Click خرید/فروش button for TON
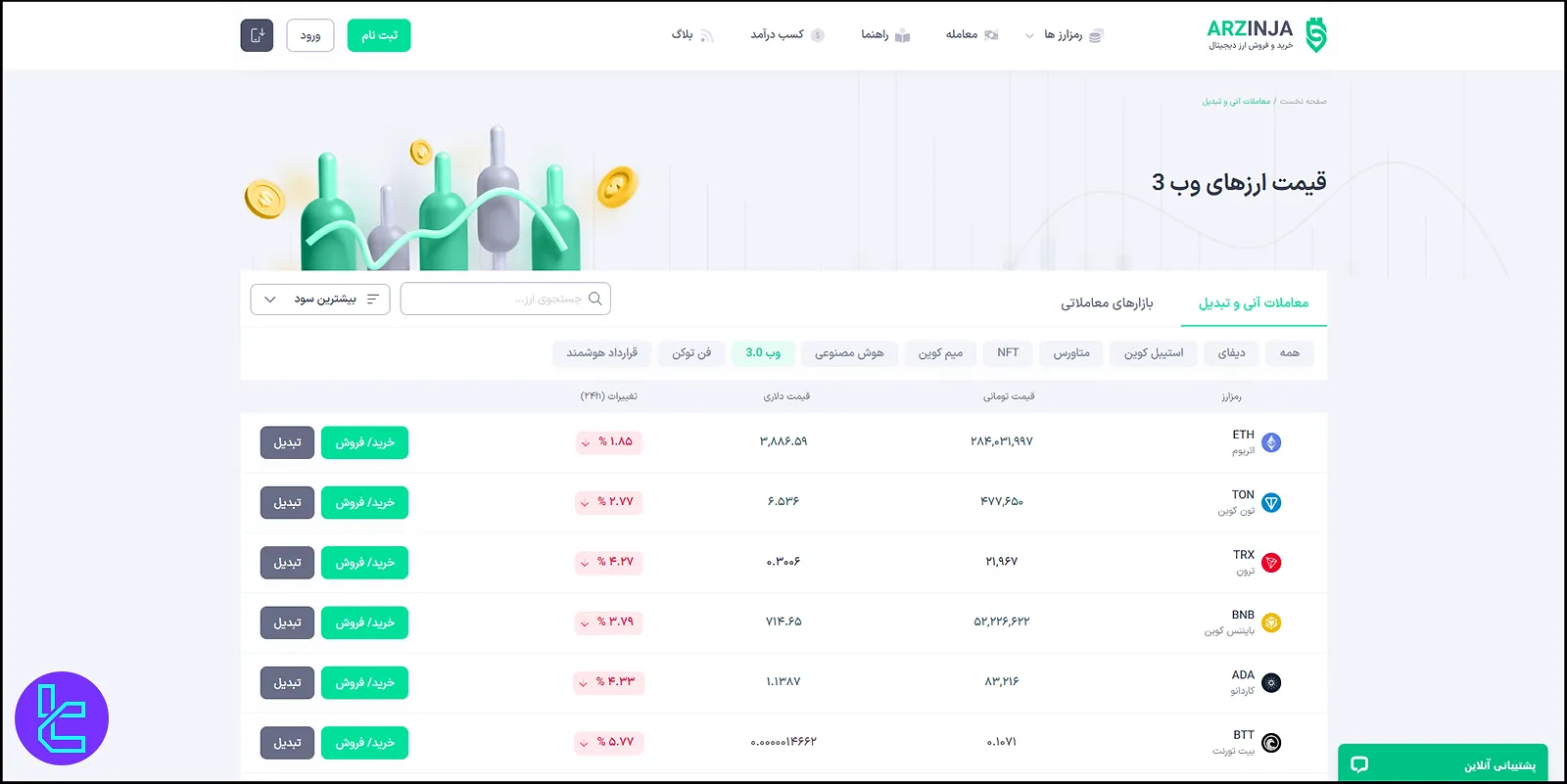Image resolution: width=1567 pixels, height=784 pixels. (x=364, y=503)
